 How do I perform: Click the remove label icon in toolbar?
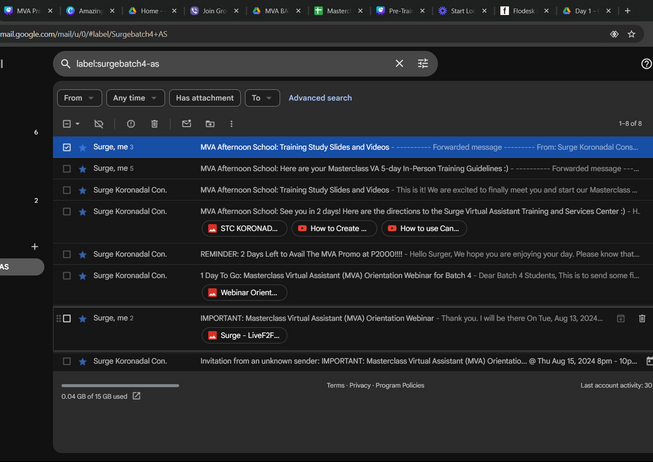click(x=99, y=124)
